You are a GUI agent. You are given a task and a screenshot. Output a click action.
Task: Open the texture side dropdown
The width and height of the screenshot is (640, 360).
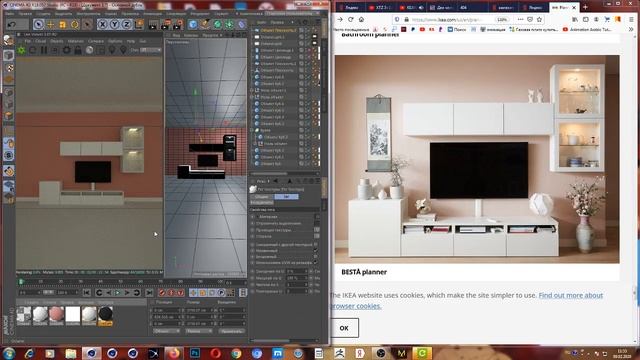[x=317, y=236]
